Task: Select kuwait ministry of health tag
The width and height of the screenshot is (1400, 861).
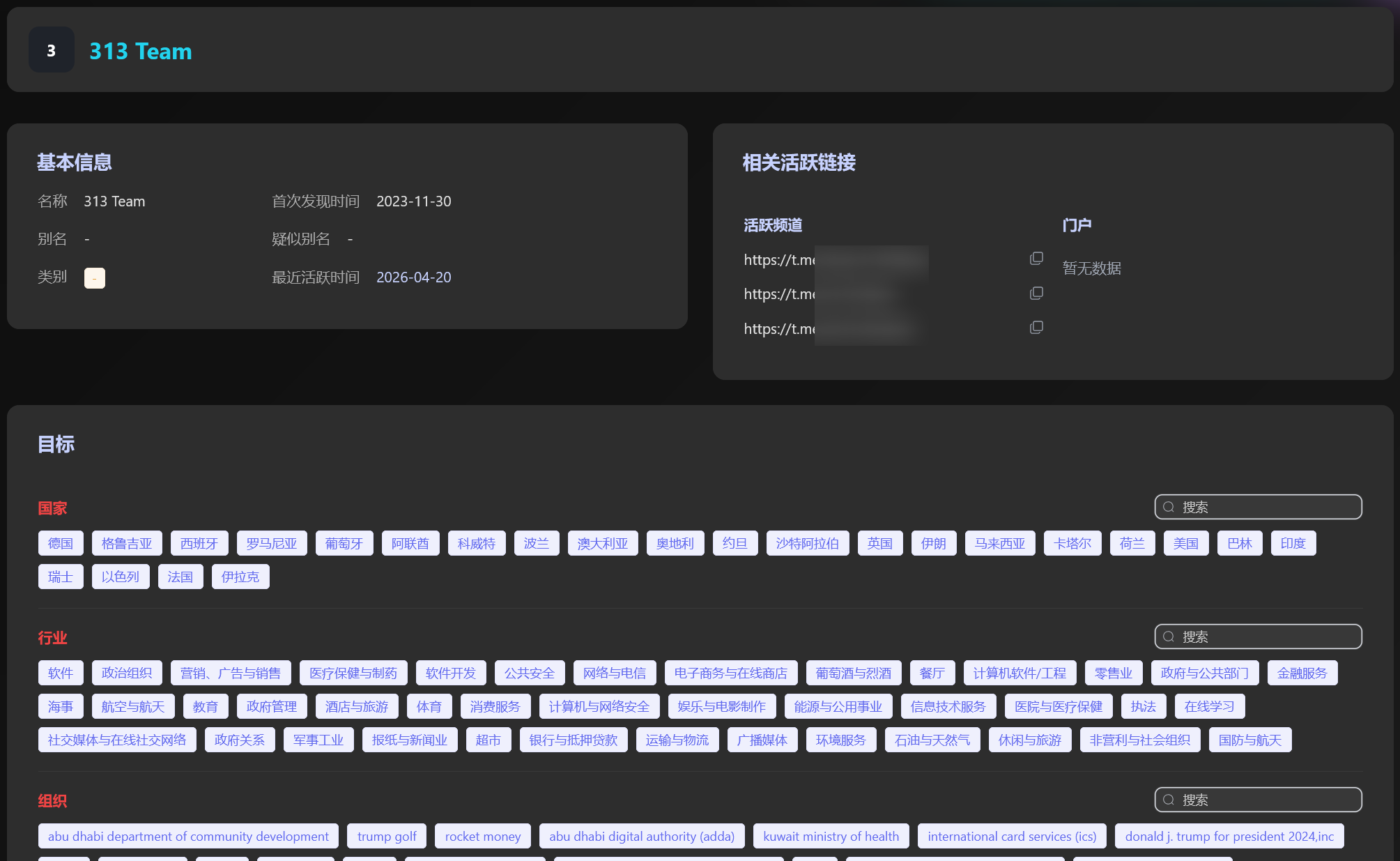Action: (x=831, y=836)
